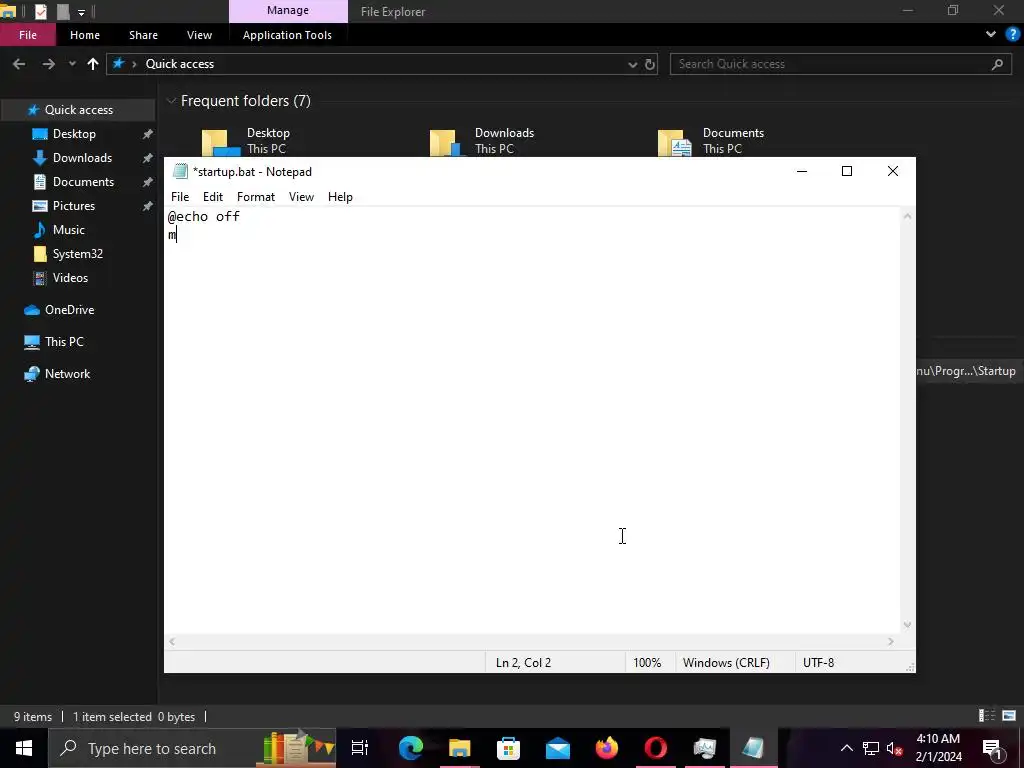Select OneDrive in the navigation pane

pos(69,310)
